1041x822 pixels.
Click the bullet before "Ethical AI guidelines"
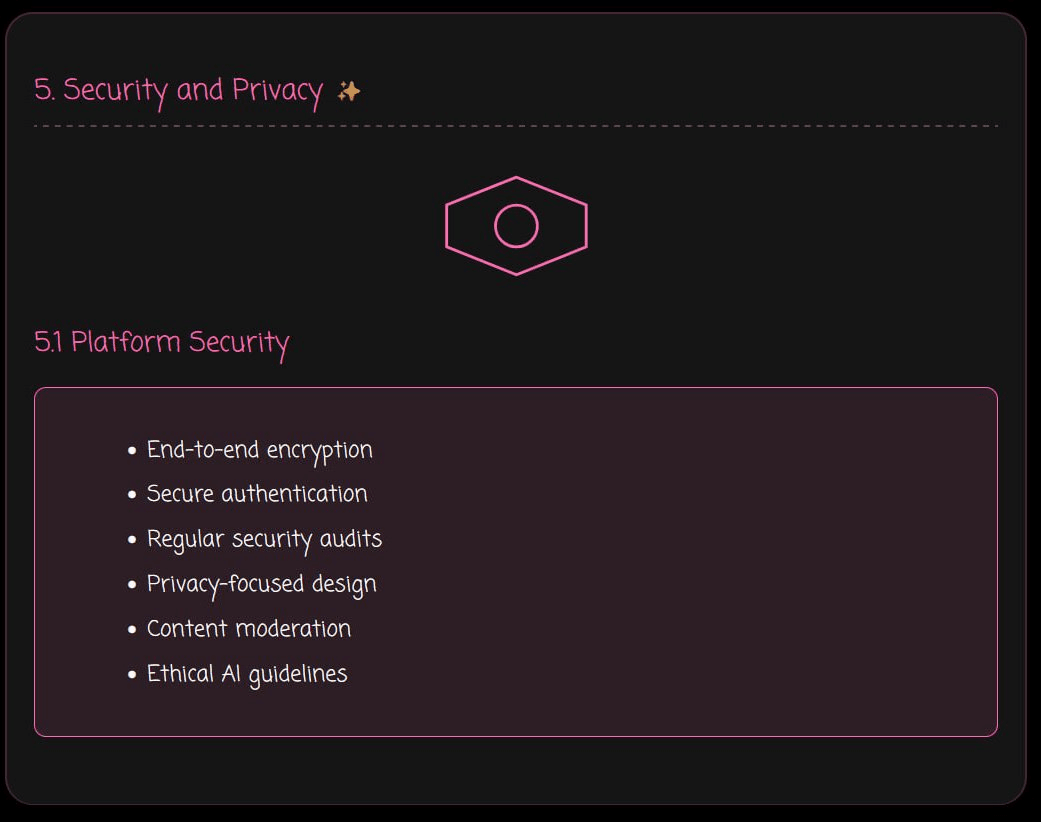(132, 675)
